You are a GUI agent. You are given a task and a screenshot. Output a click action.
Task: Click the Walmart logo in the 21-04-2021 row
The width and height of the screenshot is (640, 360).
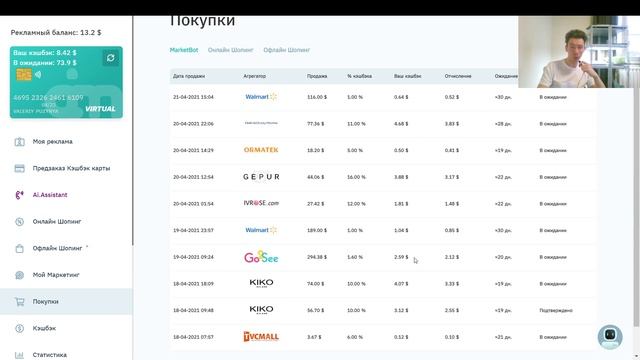click(x=261, y=97)
